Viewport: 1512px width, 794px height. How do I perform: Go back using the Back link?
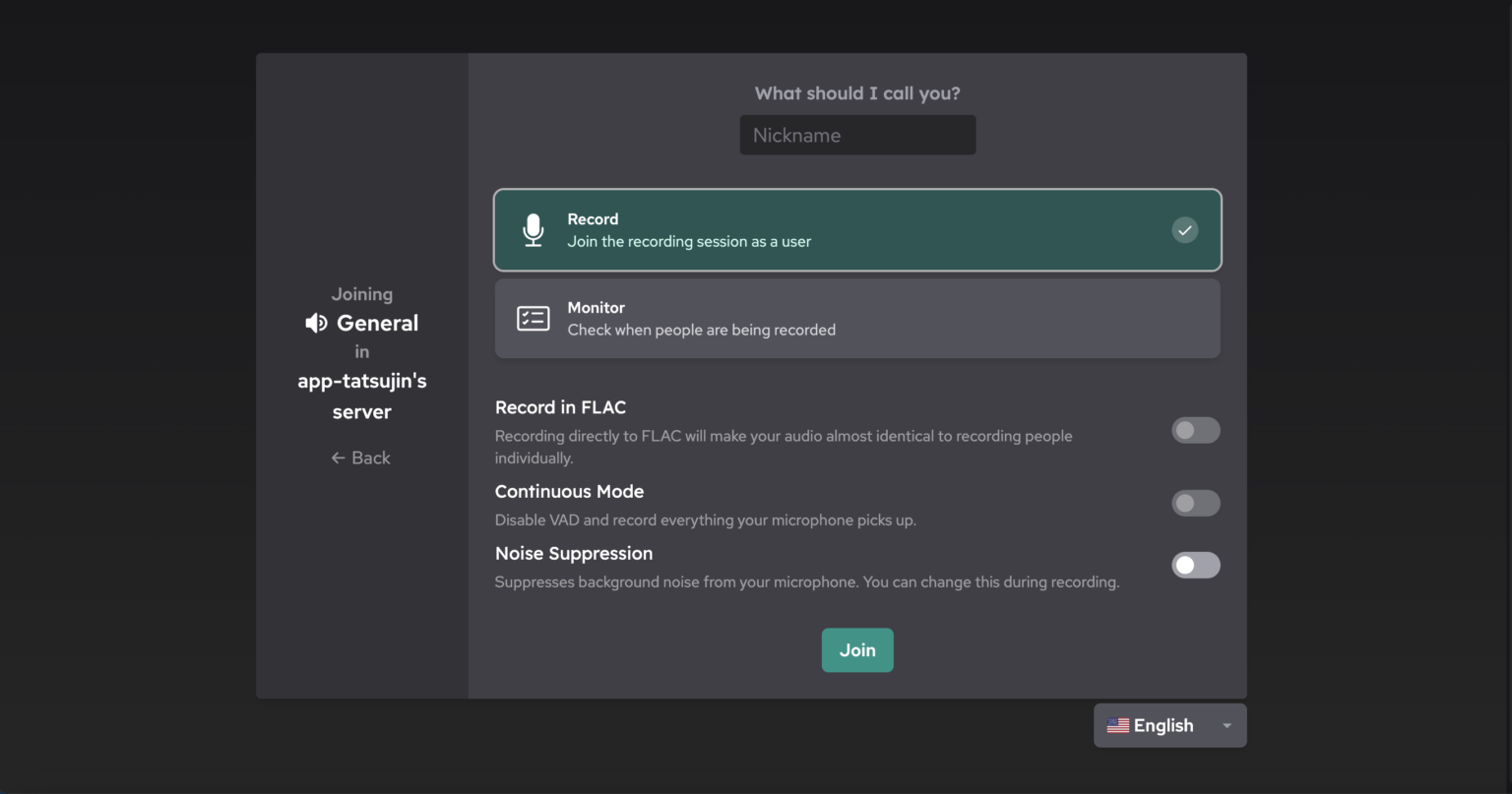pyautogui.click(x=370, y=458)
